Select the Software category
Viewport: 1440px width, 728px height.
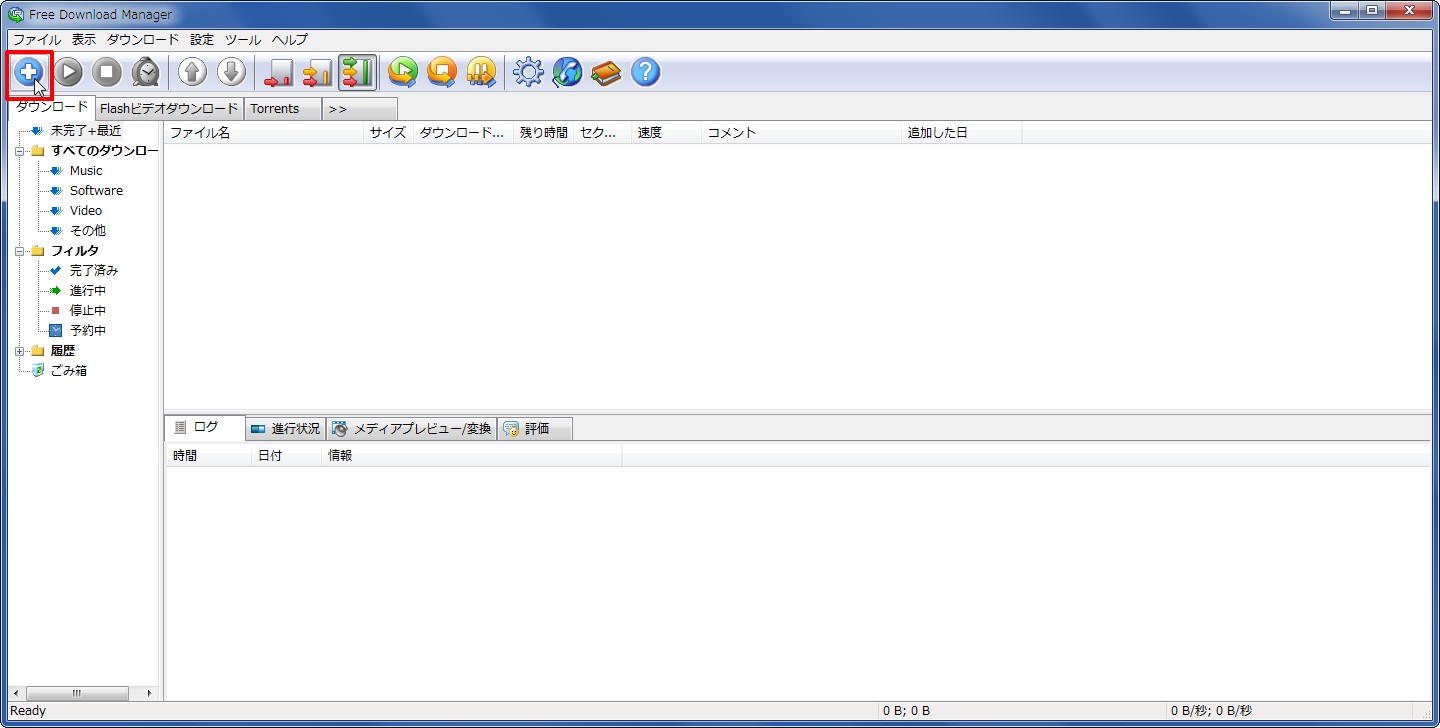96,190
